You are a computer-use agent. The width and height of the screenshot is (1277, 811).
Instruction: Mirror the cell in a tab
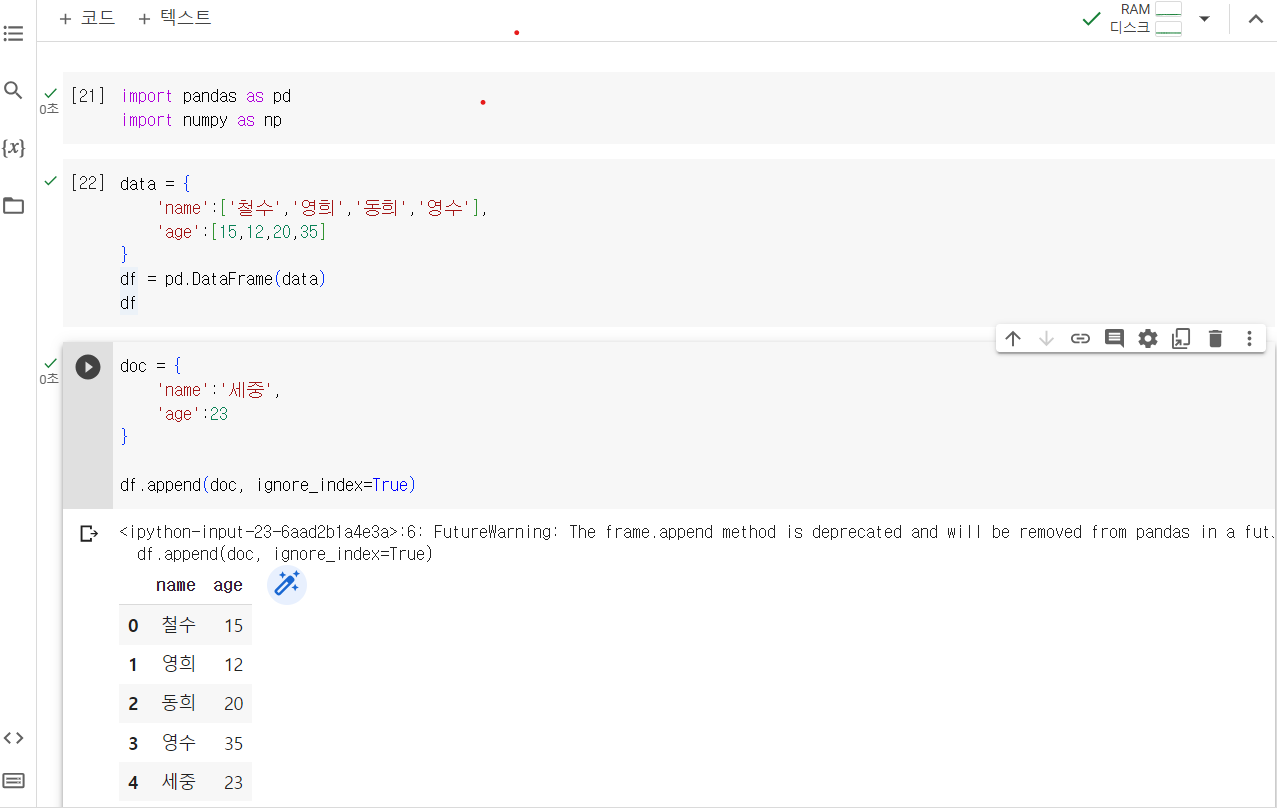tap(1181, 338)
